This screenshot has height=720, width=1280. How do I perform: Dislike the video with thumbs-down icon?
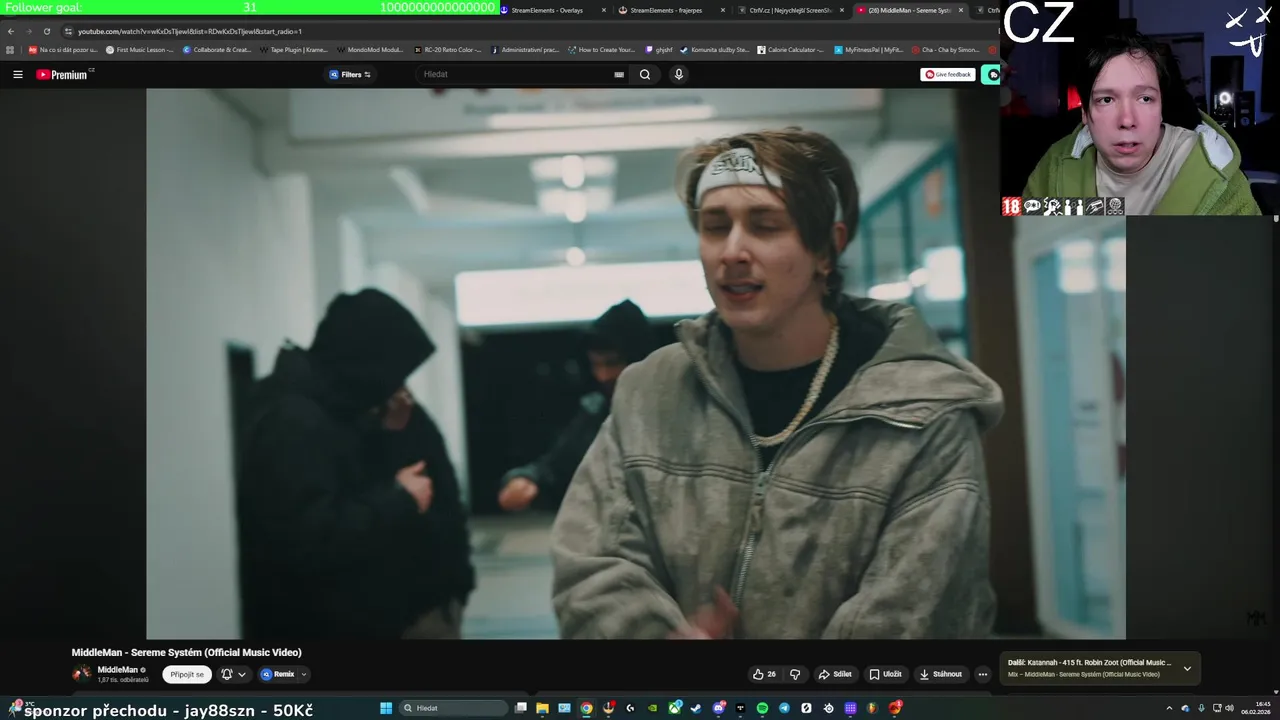pyautogui.click(x=795, y=674)
